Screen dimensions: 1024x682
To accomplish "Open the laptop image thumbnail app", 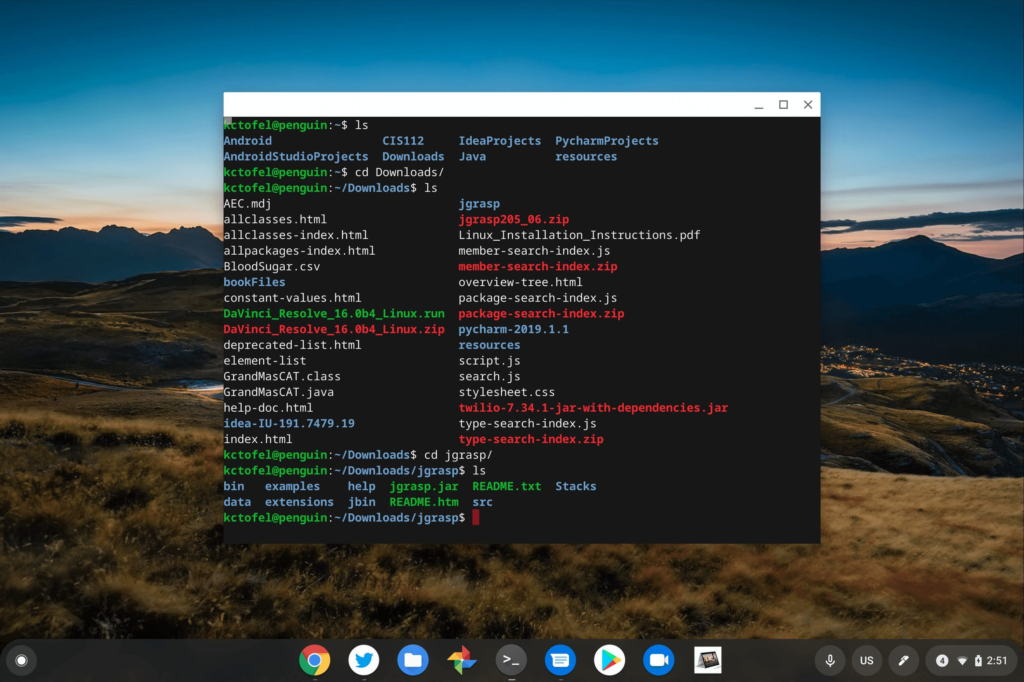I will [708, 660].
